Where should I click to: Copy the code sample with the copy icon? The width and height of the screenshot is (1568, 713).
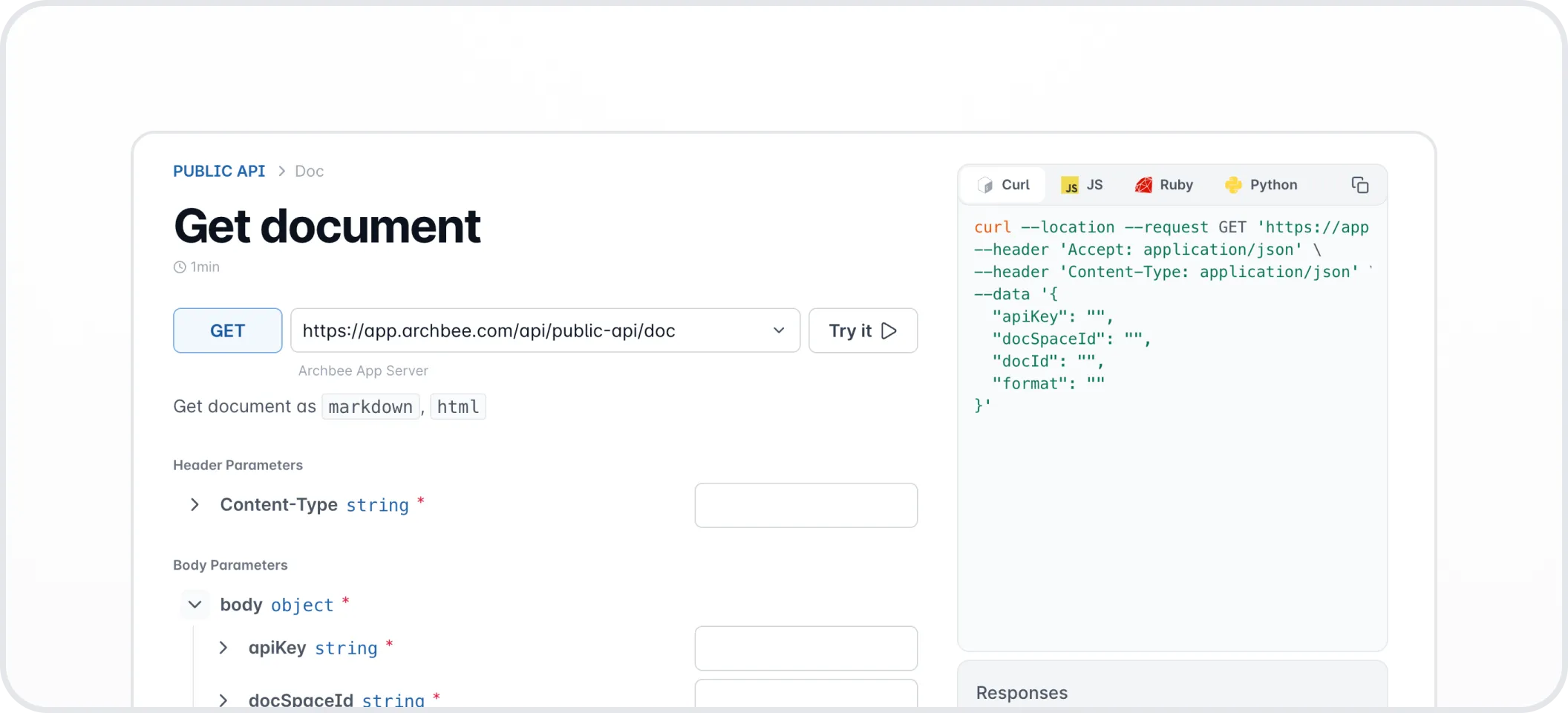coord(1359,185)
